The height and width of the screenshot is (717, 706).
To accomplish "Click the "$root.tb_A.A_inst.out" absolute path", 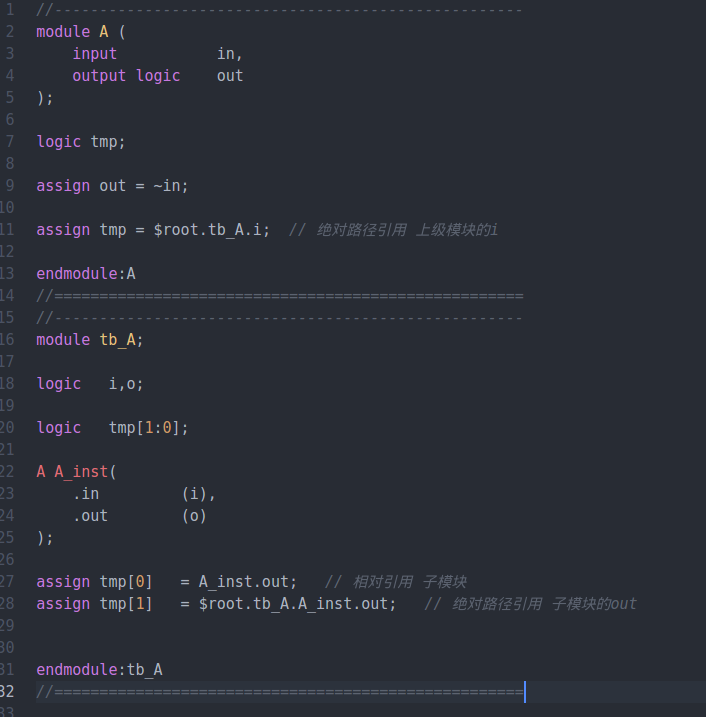I will click(x=297, y=603).
